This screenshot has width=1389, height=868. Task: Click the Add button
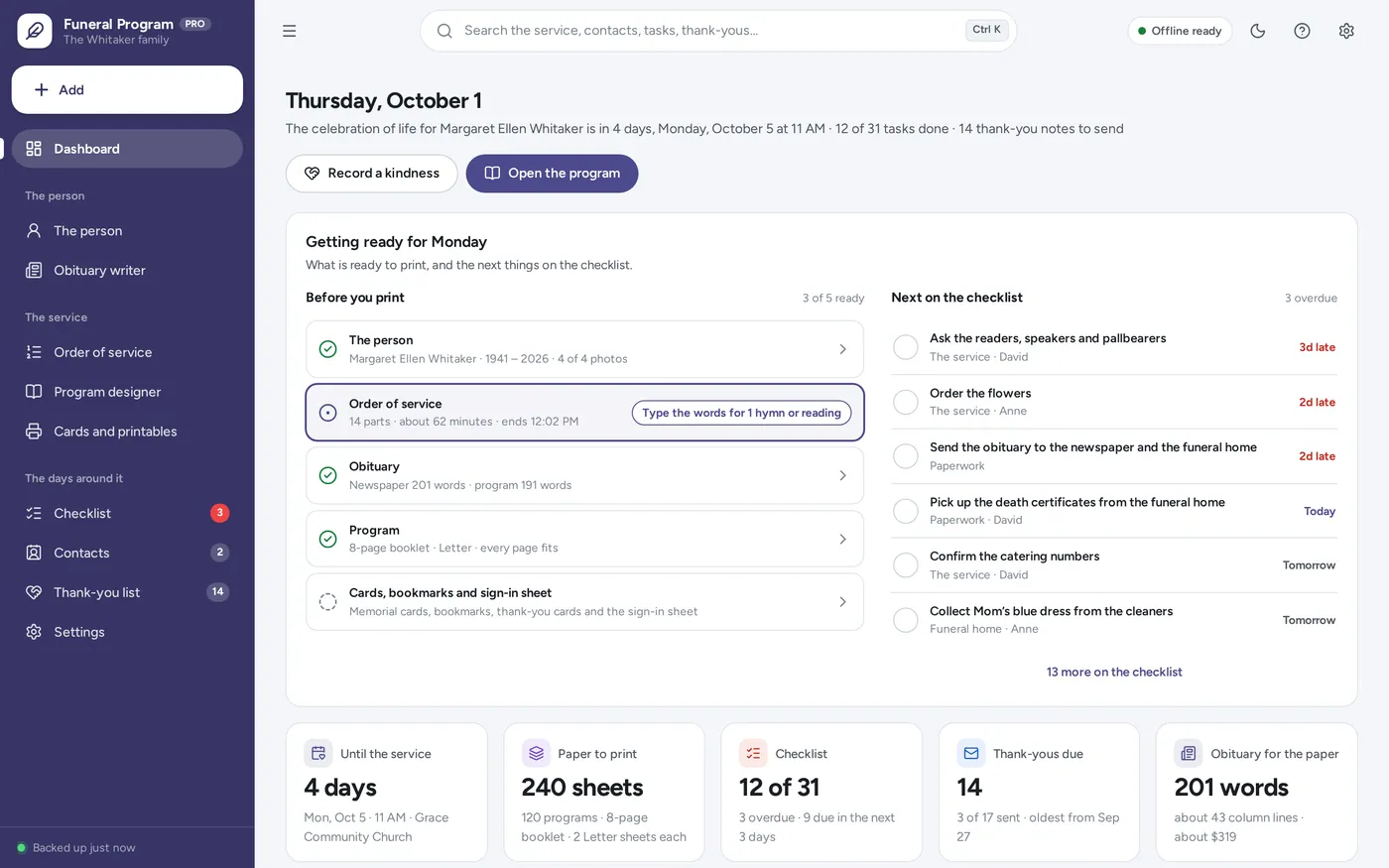(x=127, y=89)
